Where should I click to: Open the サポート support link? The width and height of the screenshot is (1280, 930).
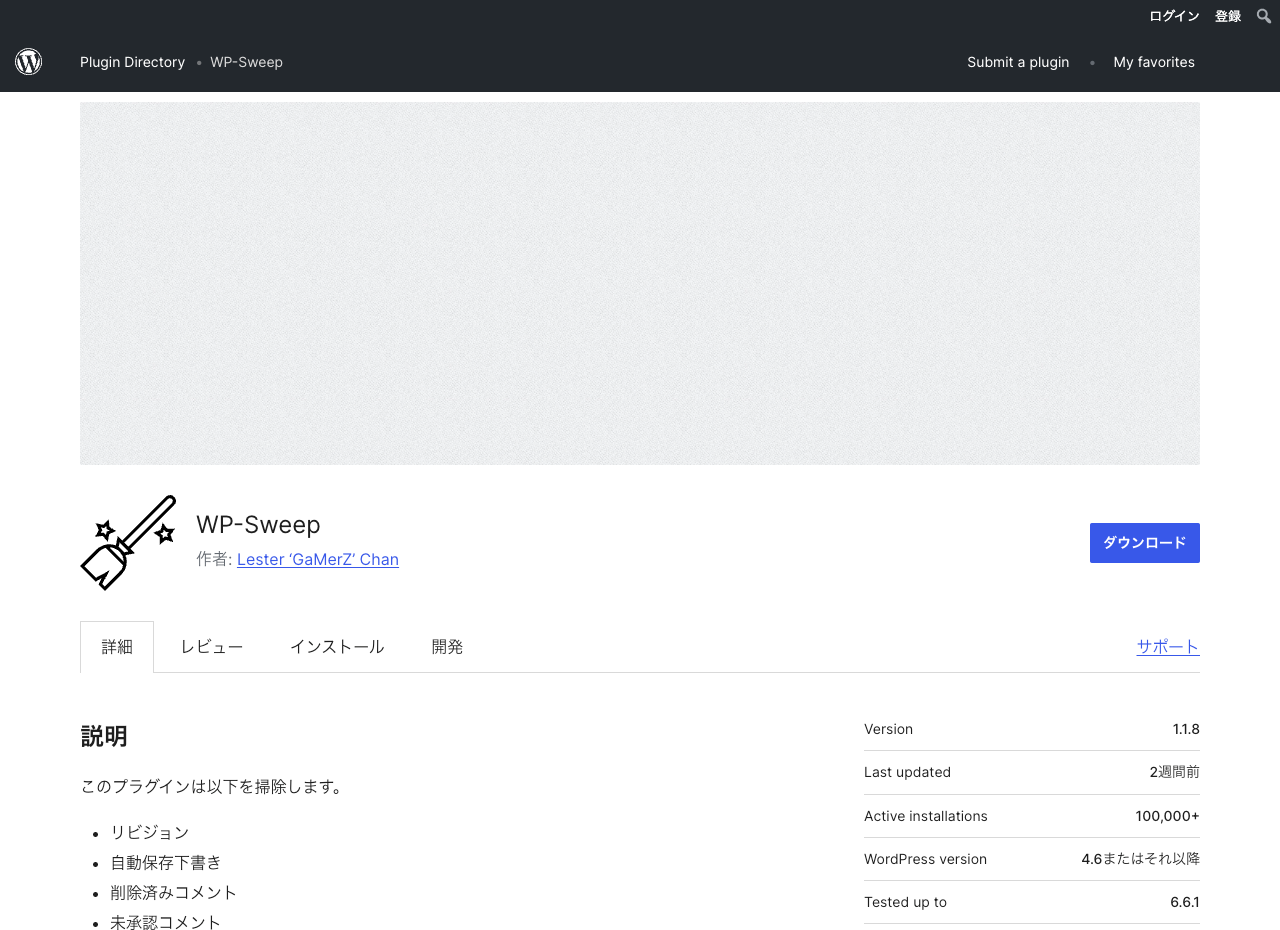tap(1168, 646)
